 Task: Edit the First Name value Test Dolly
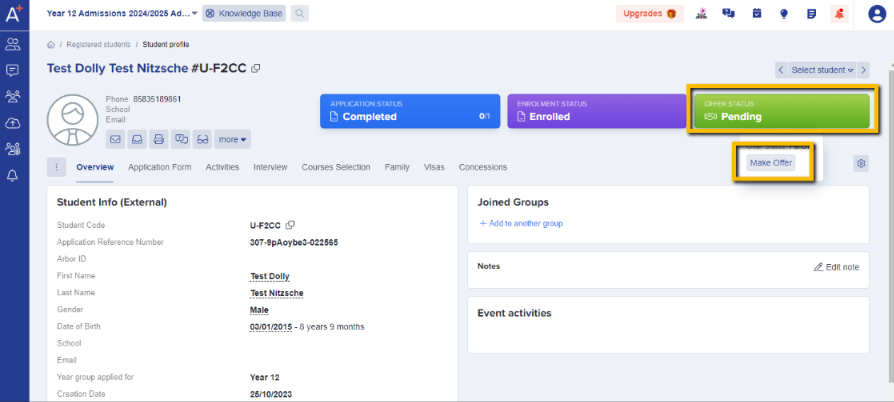[270, 277]
